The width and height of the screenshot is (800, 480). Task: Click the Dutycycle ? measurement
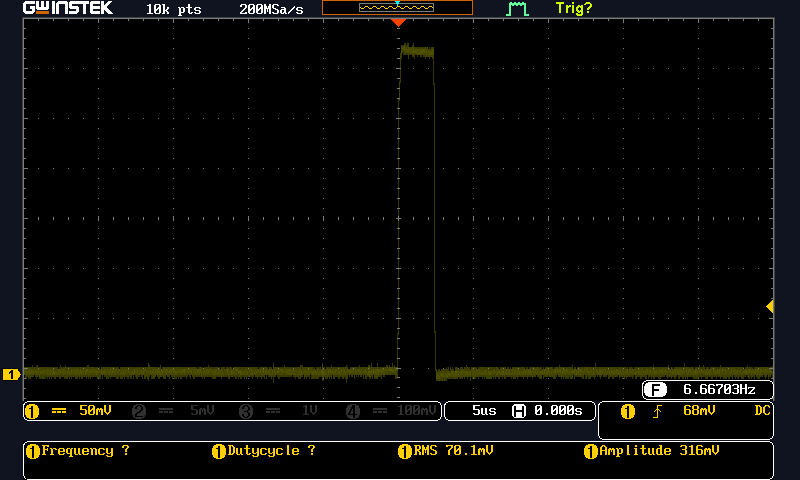(x=271, y=451)
